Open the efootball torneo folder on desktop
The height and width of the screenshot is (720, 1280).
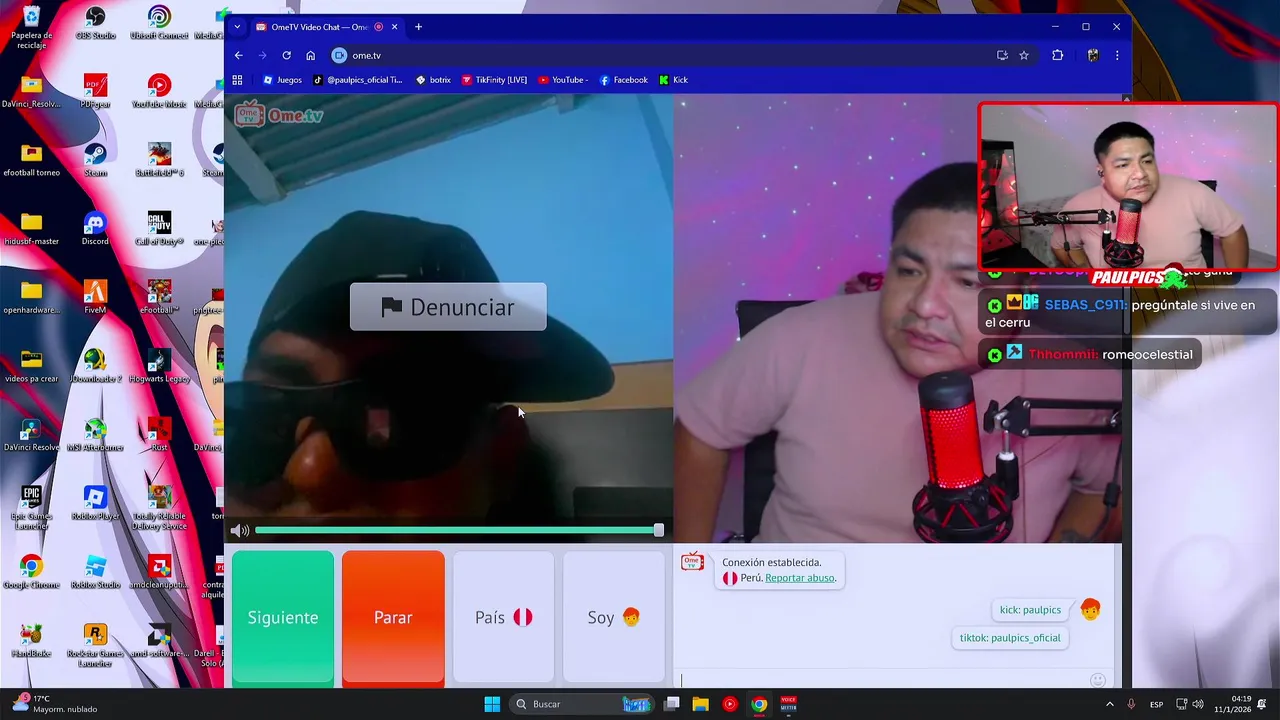point(31,160)
